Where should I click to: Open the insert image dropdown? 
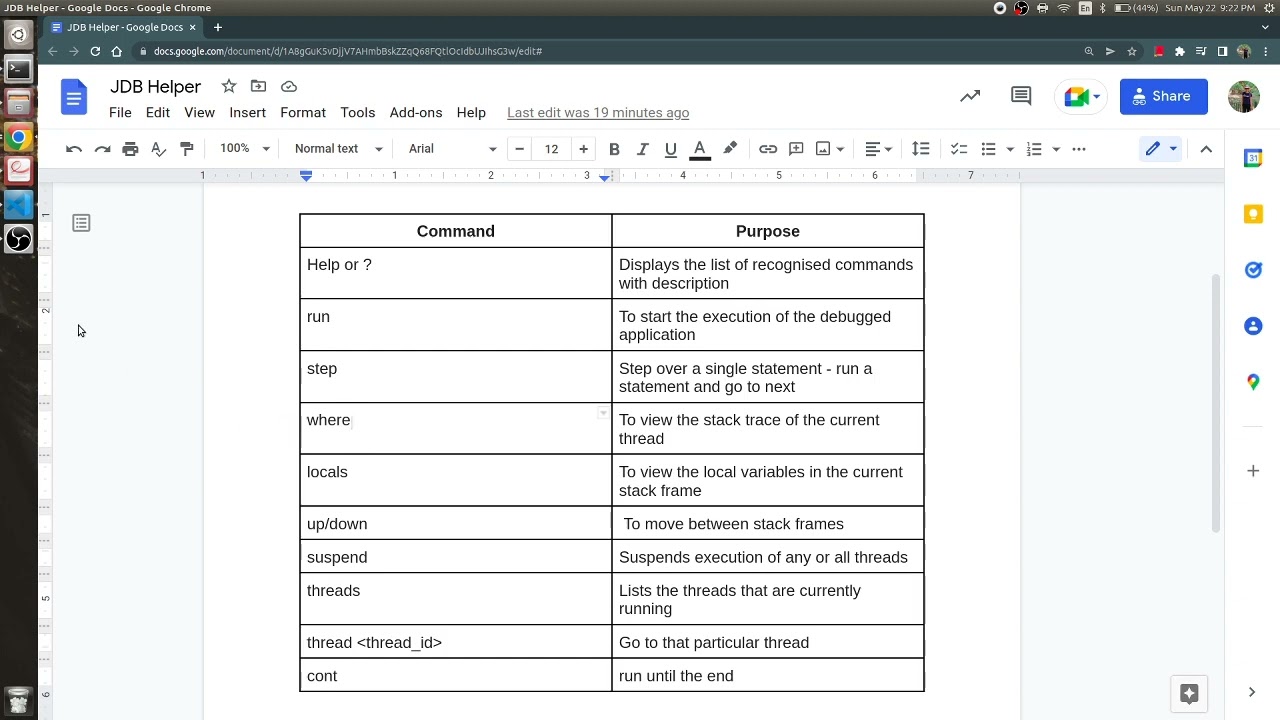[x=830, y=149]
